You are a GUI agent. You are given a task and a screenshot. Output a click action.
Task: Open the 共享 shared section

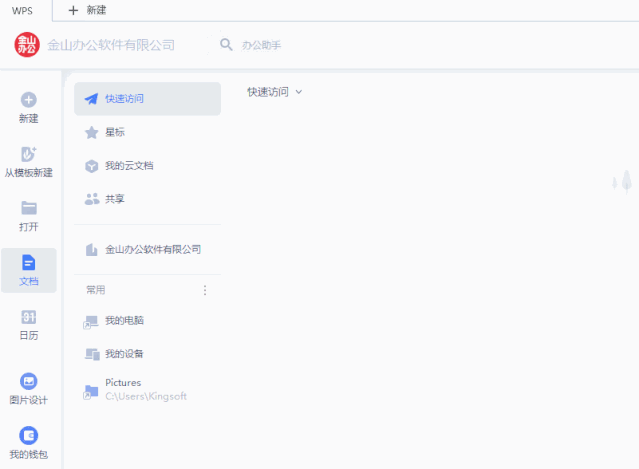[x=148, y=199]
